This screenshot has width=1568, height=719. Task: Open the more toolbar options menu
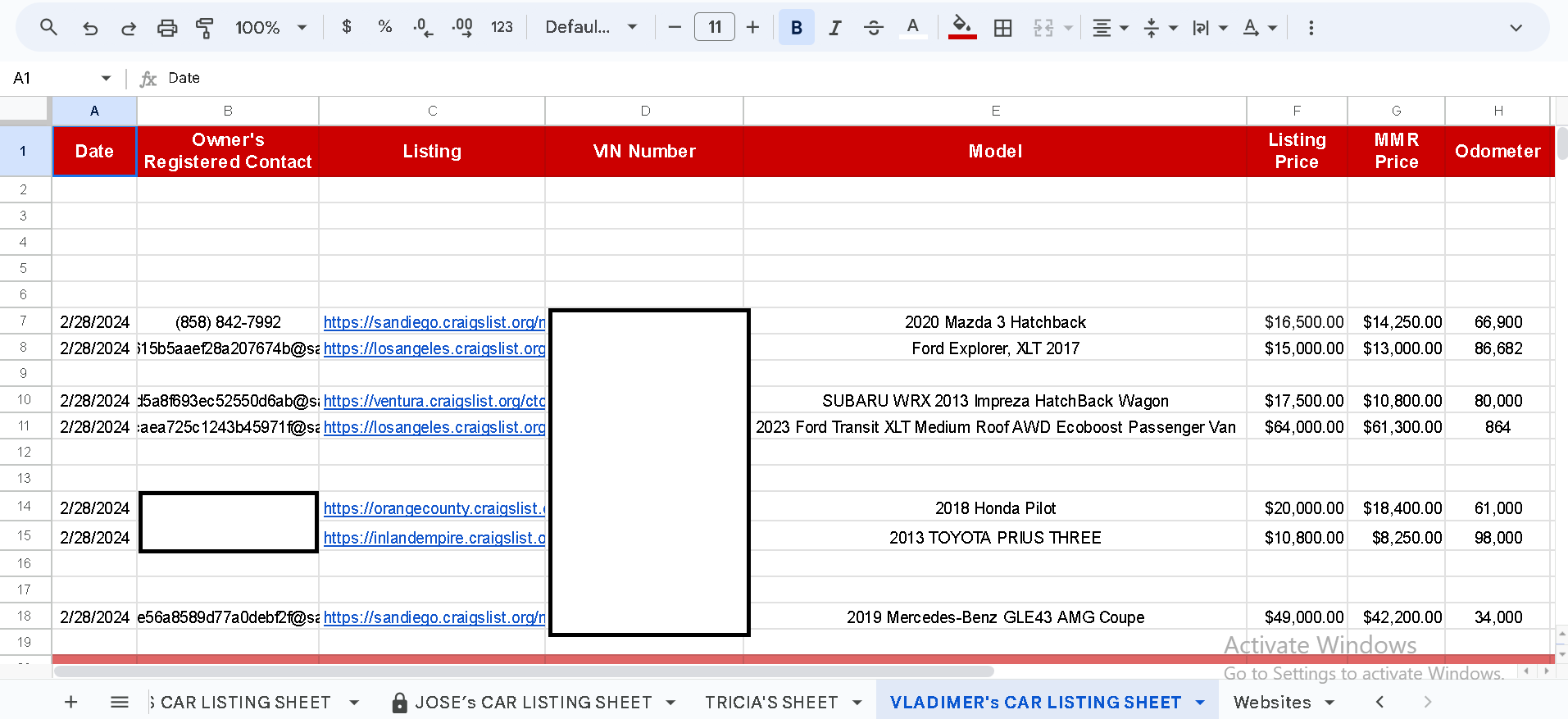(1311, 28)
